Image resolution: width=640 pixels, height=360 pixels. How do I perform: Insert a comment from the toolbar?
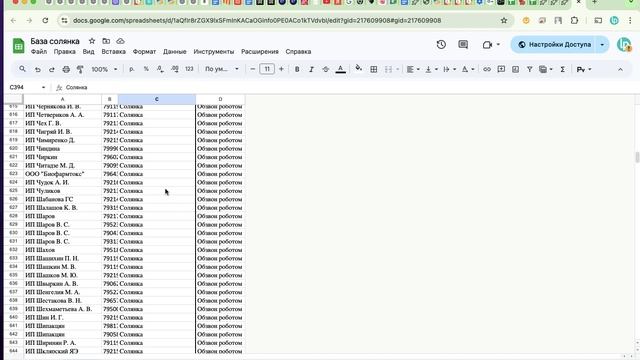tap(501, 69)
